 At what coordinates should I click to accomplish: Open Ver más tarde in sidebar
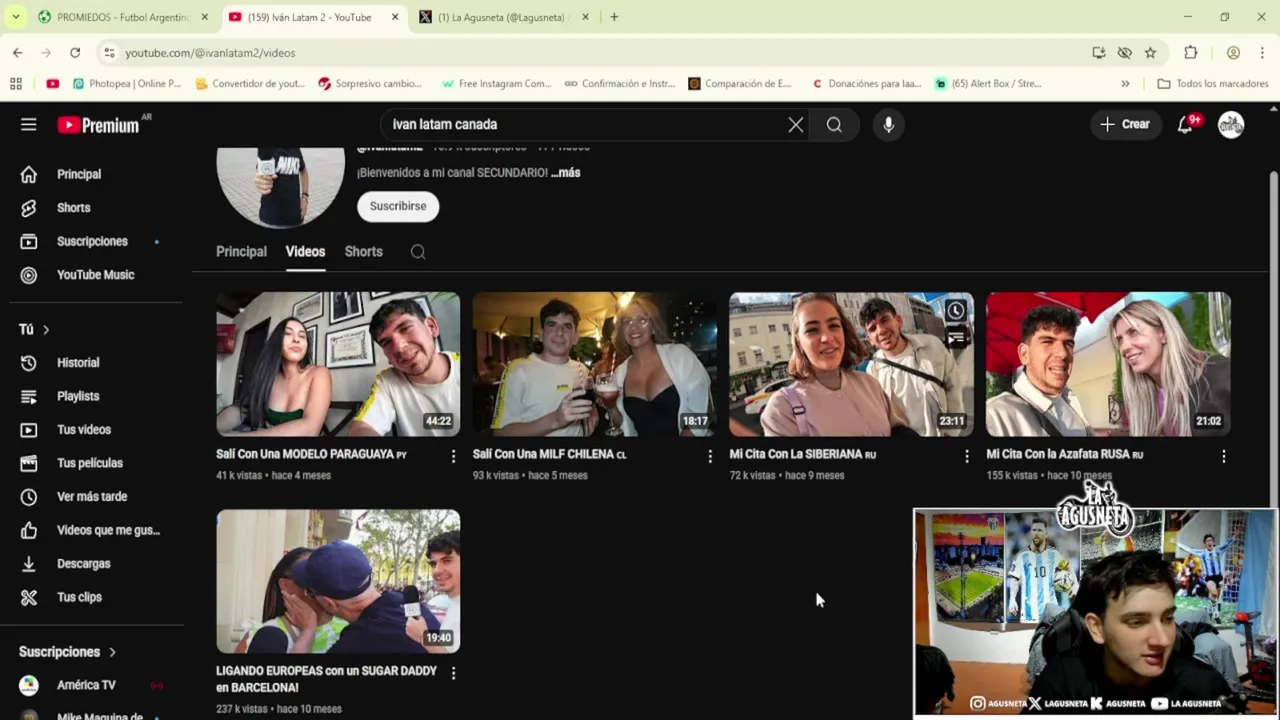(91, 496)
